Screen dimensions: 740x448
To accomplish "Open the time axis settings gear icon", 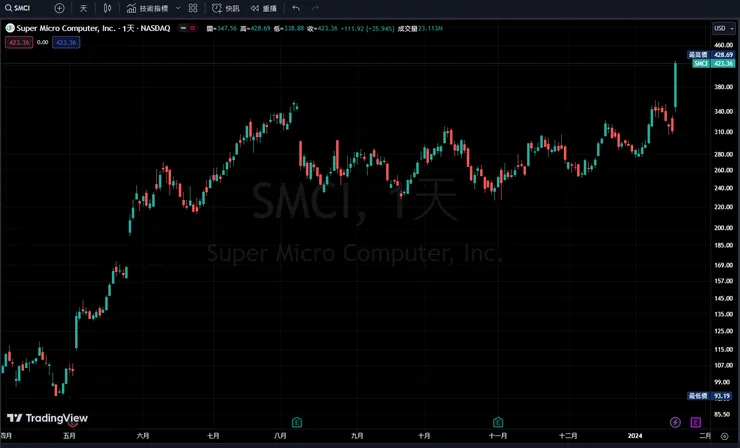I will point(724,436).
